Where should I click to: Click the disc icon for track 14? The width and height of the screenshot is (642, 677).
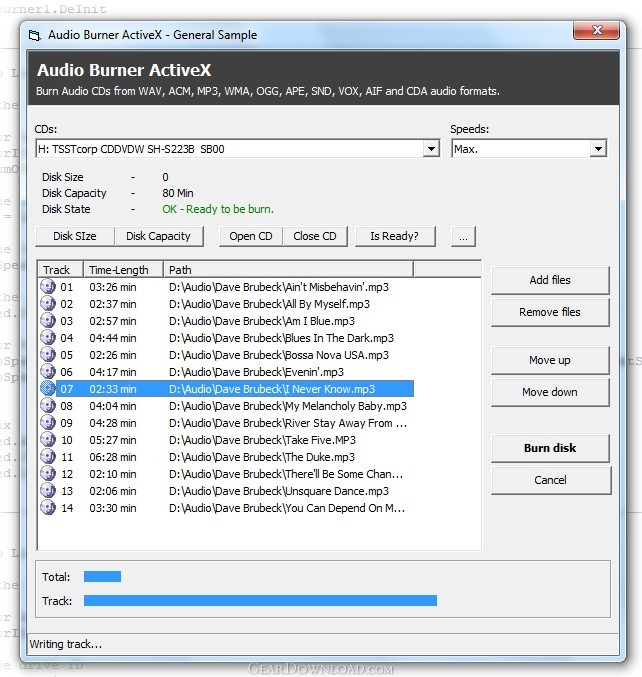tap(48, 508)
